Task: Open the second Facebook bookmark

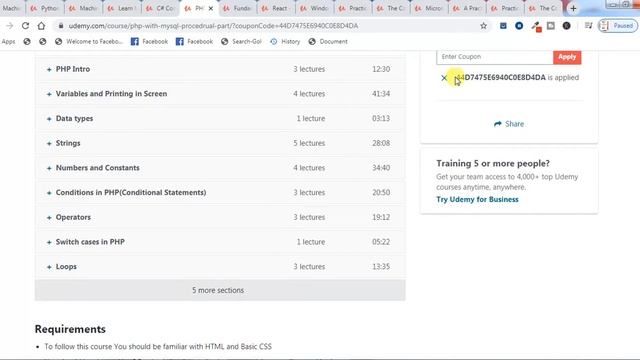Action: point(194,42)
